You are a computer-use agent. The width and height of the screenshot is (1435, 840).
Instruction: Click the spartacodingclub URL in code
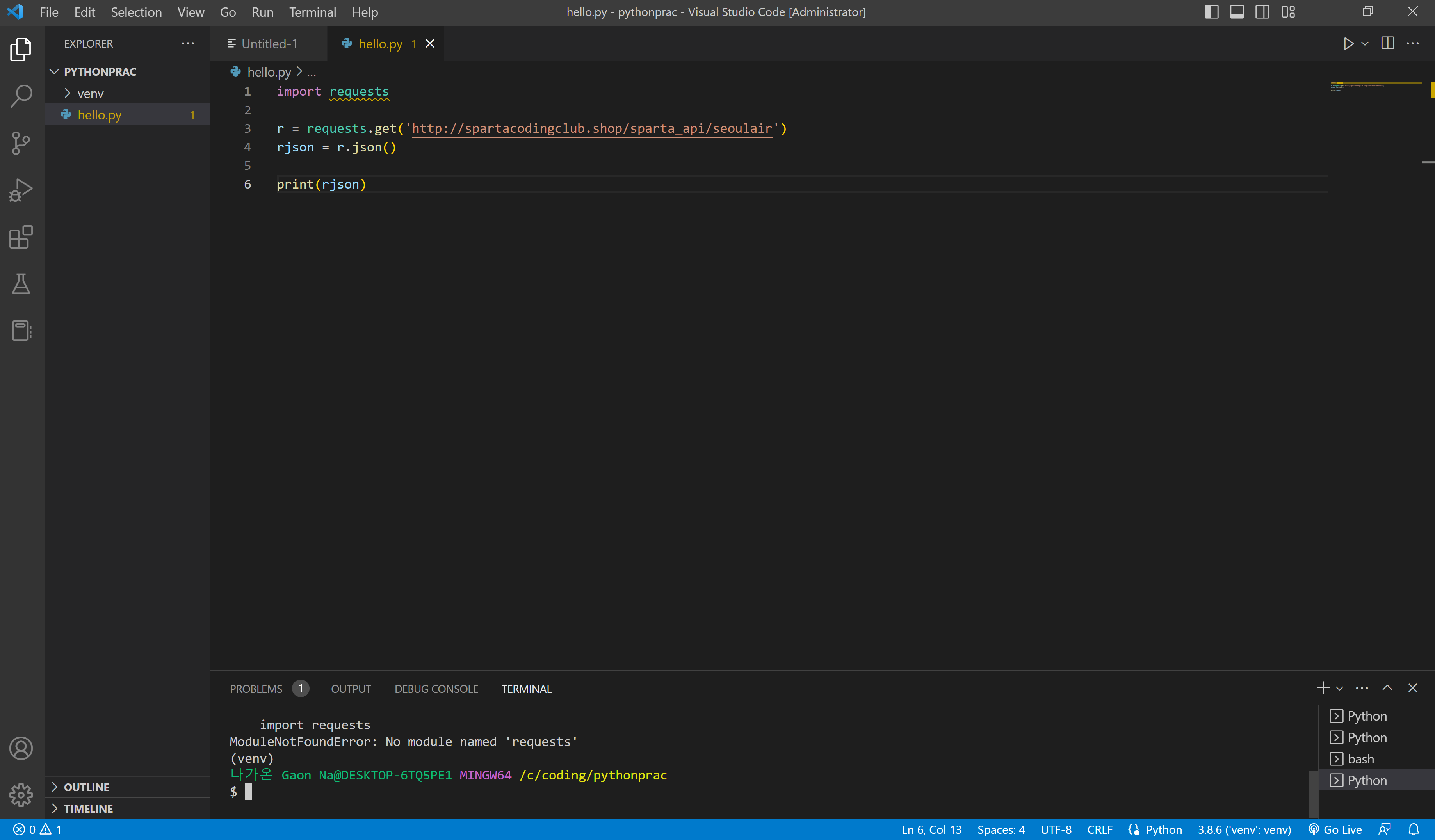[x=592, y=129]
